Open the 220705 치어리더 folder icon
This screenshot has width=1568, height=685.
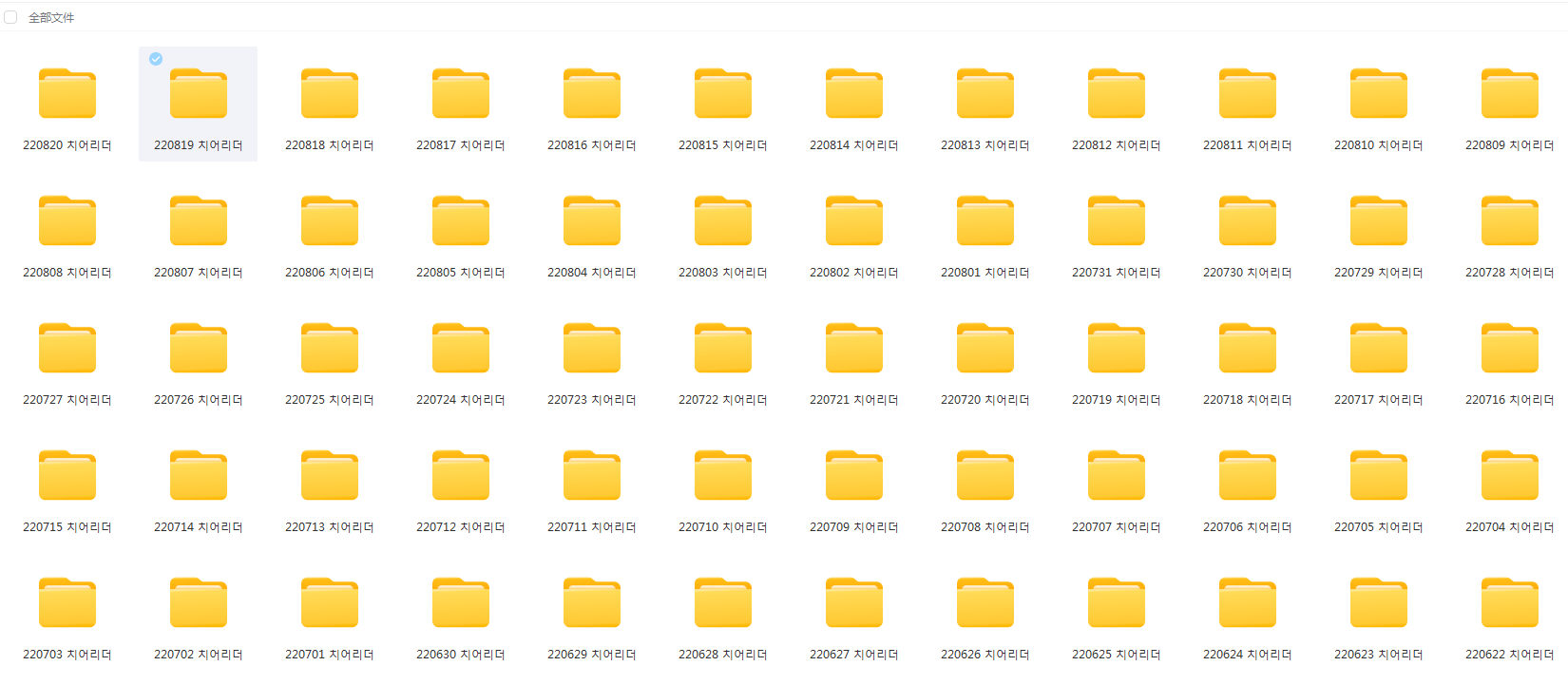coord(1379,475)
